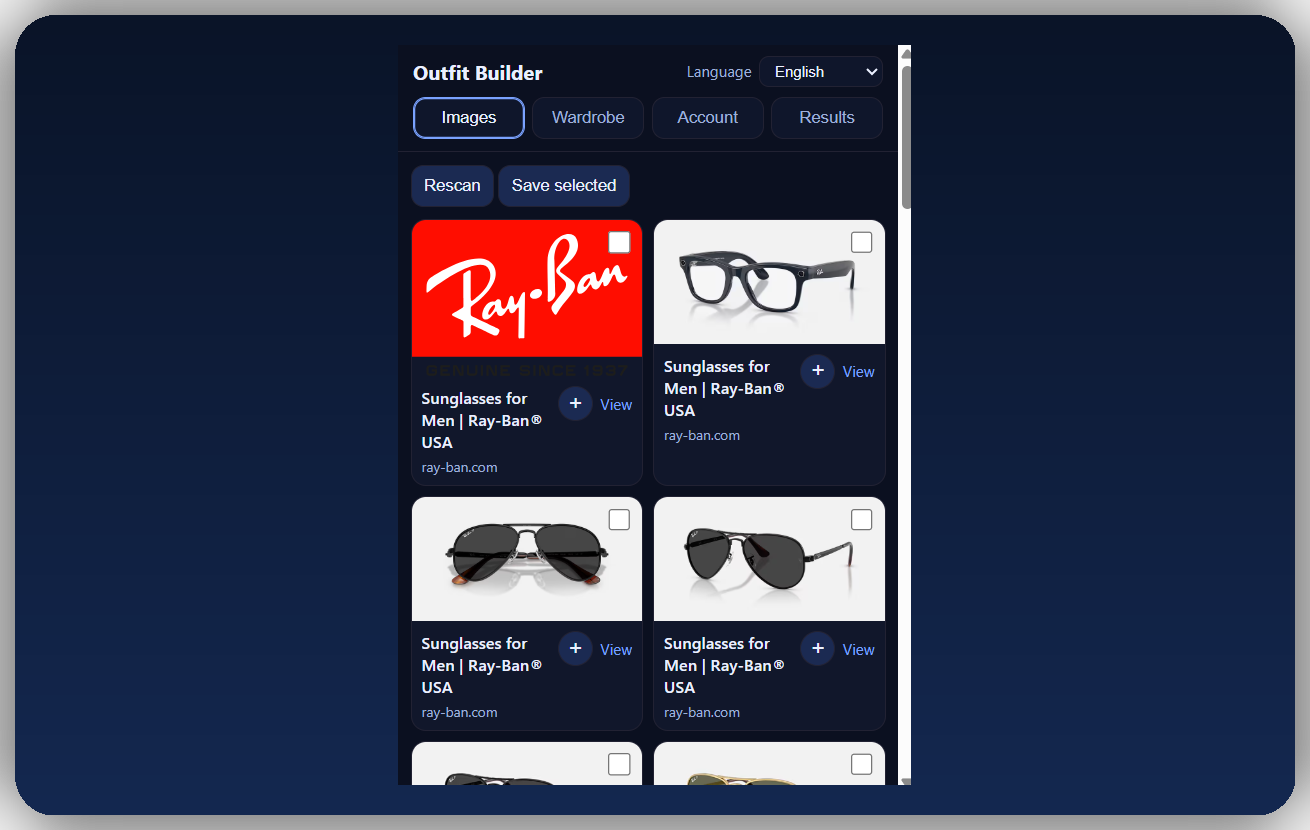The height and width of the screenshot is (830, 1310).
Task: Click the vertical scrollbar thumb
Action: (x=906, y=137)
